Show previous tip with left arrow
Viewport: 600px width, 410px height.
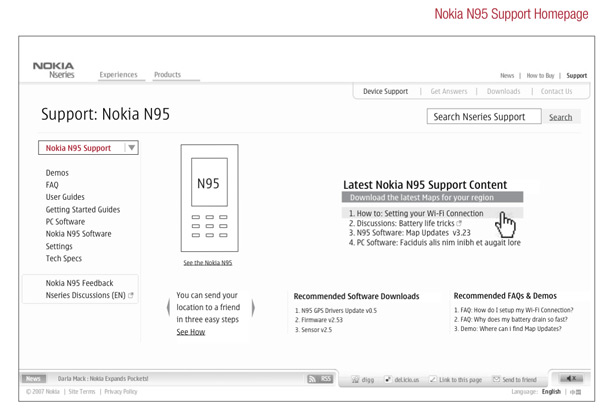pos(168,307)
